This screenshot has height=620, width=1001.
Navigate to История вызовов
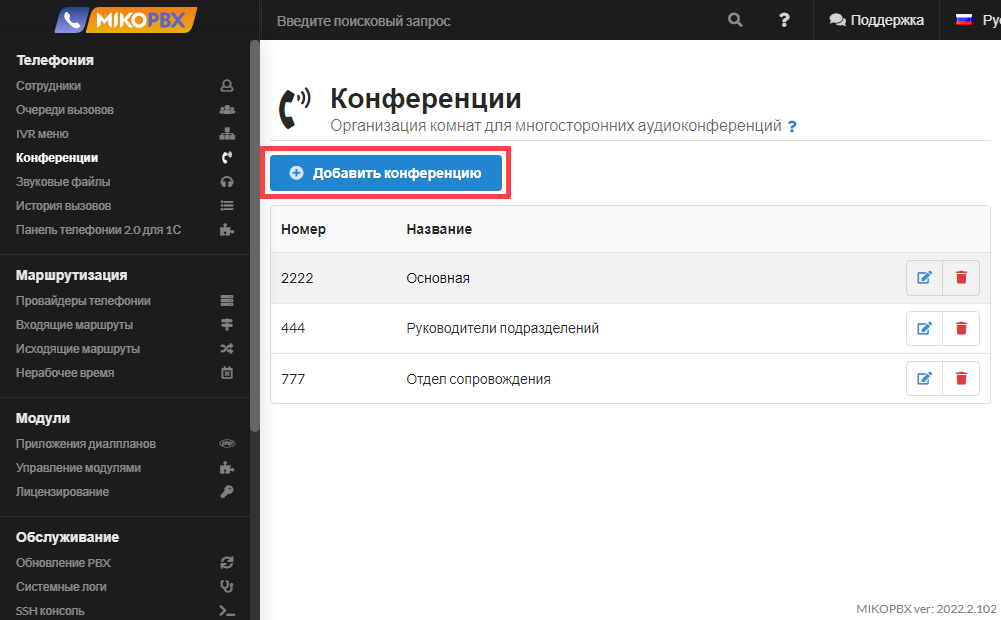[x=63, y=206]
